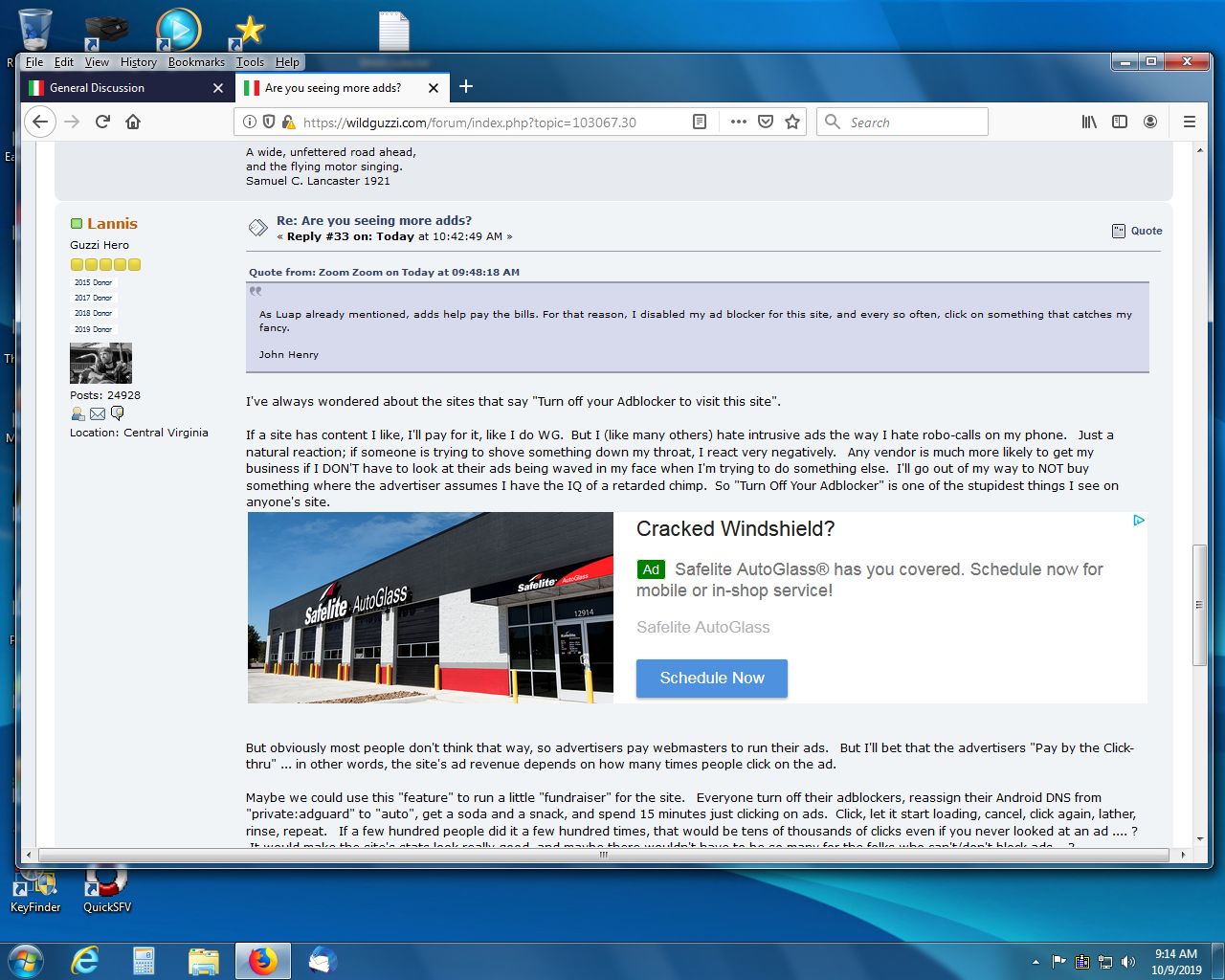
Task: Switch to the General Discussion tab
Action: (x=125, y=88)
